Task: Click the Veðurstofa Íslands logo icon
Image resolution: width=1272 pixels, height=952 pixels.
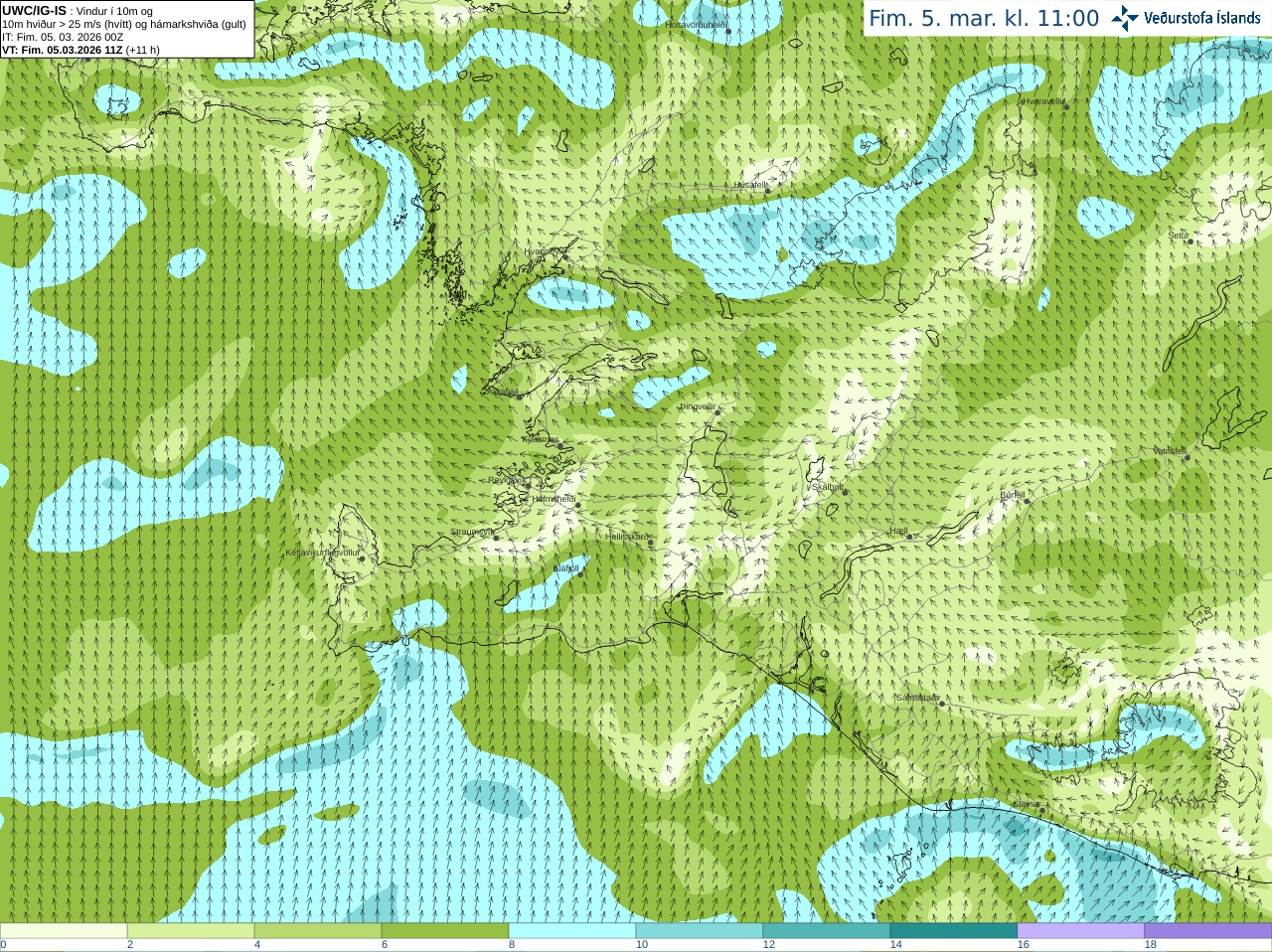Action: click(1125, 18)
